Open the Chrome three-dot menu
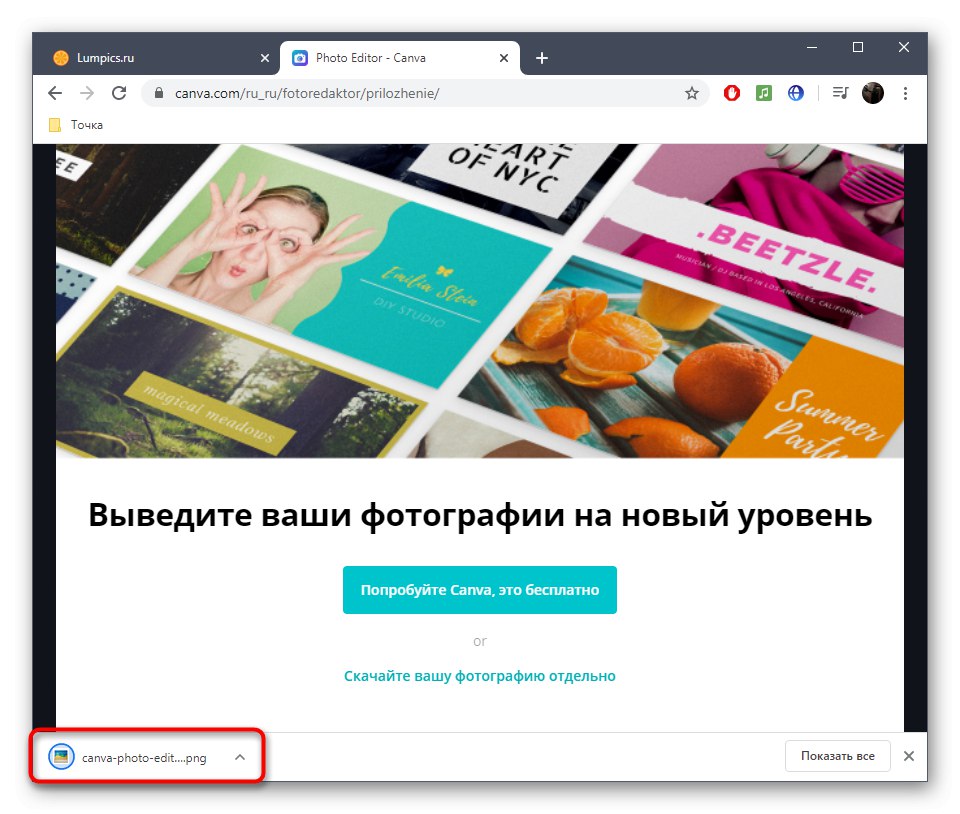960x814 pixels. 905,93
